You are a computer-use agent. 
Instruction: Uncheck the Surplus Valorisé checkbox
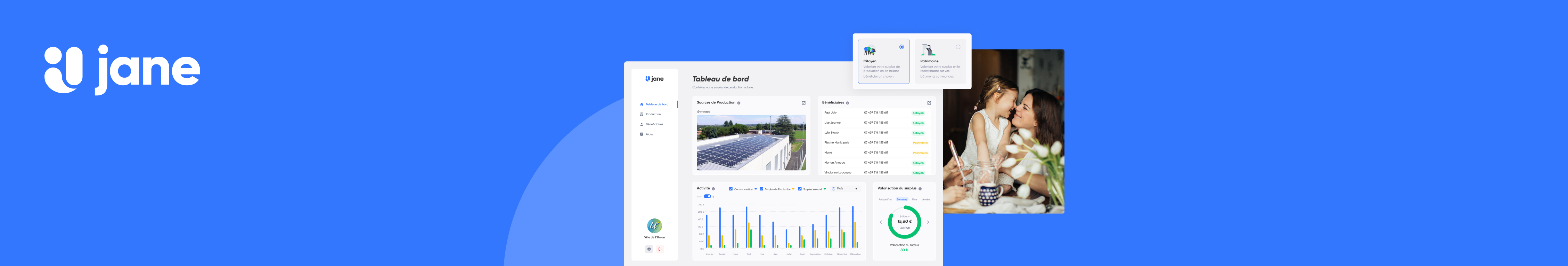click(x=800, y=189)
